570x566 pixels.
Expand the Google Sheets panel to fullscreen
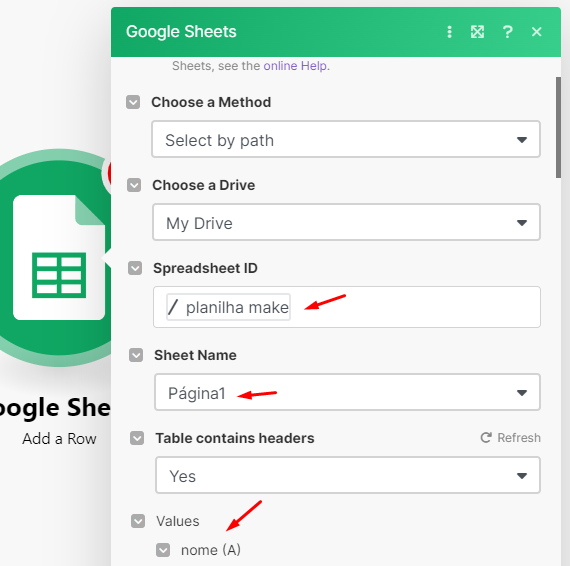(477, 32)
